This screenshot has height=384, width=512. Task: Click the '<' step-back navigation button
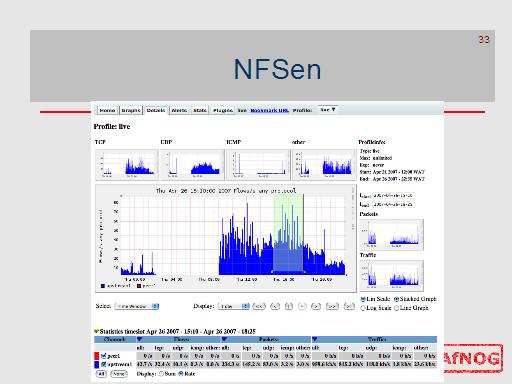coord(275,306)
